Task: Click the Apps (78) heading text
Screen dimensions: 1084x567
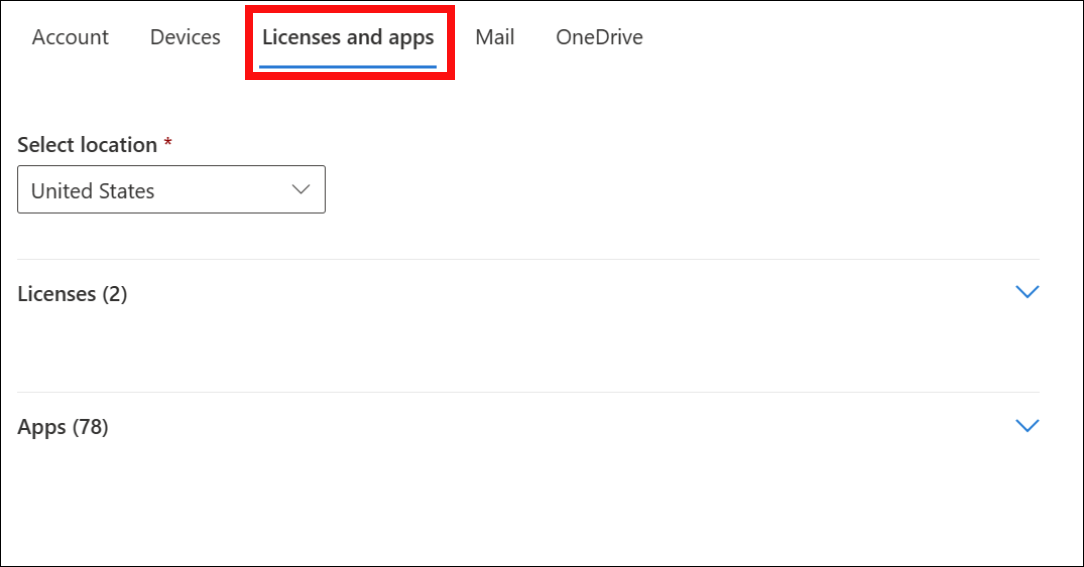Action: tap(63, 427)
